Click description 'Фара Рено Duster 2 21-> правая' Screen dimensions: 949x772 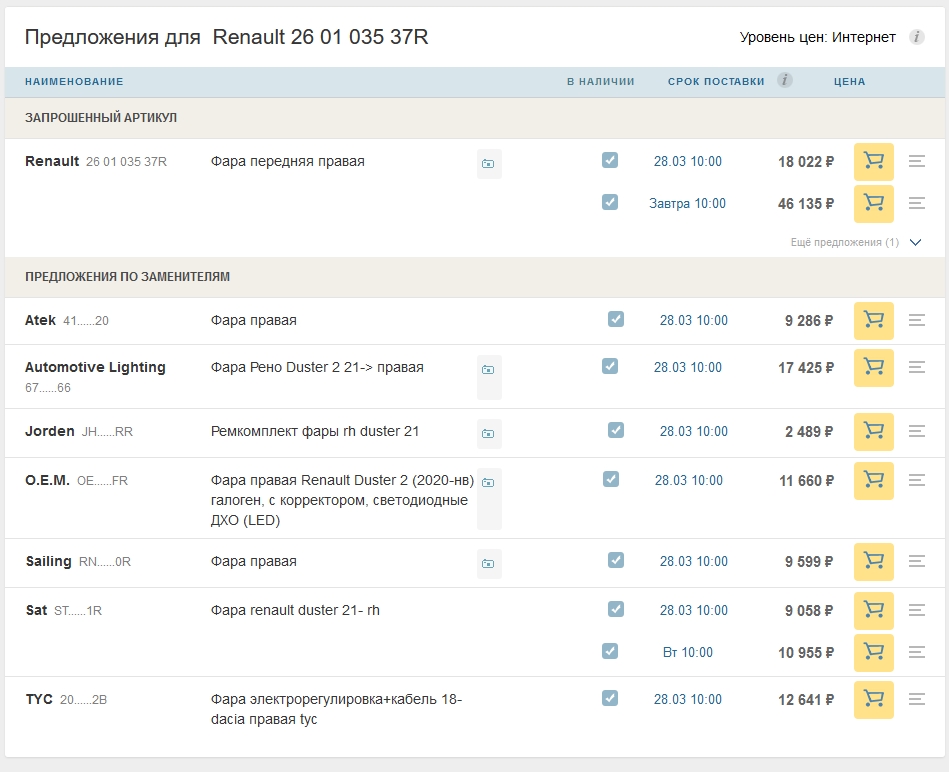coord(317,367)
